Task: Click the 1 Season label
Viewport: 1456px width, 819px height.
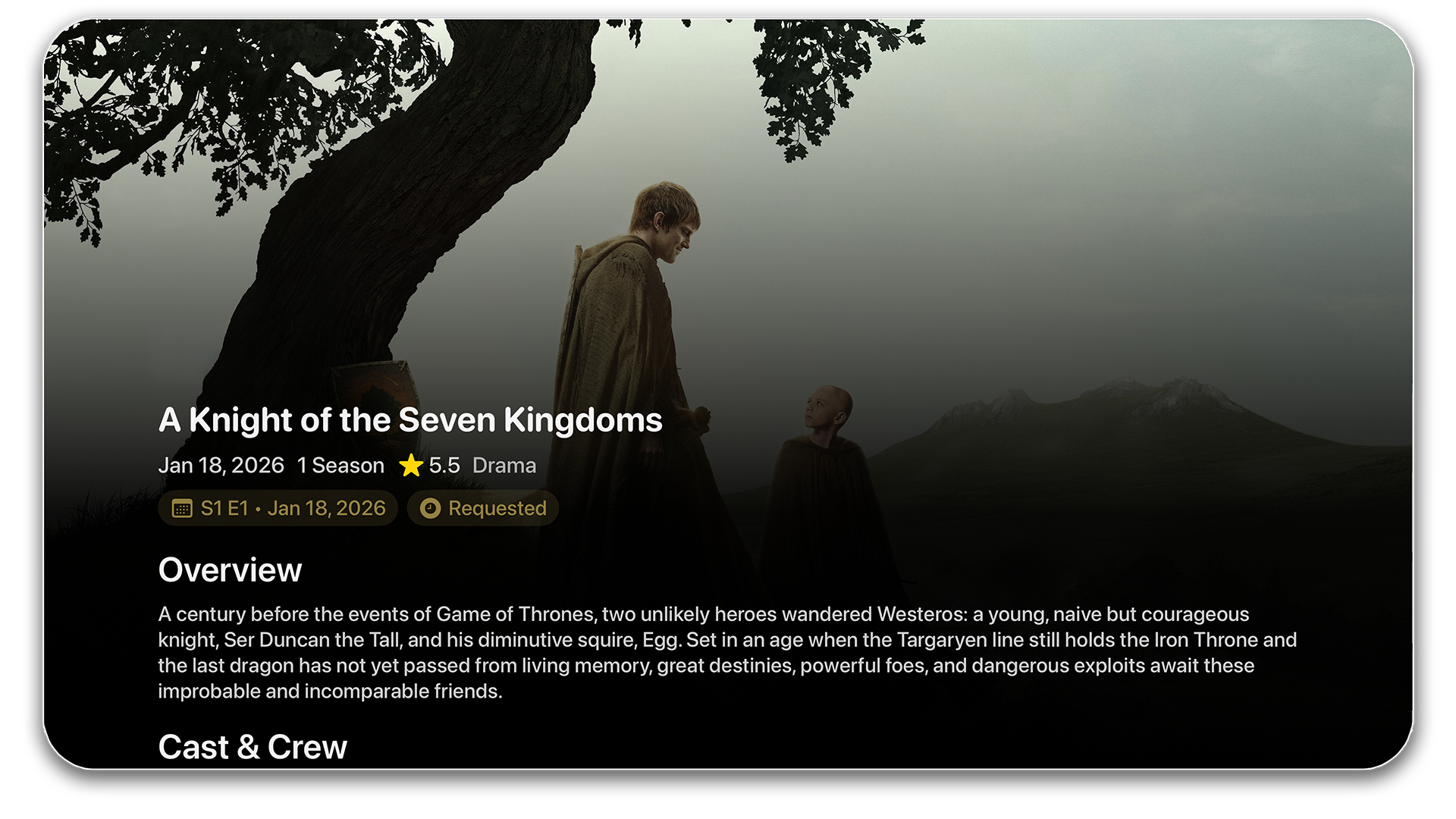Action: coord(340,465)
